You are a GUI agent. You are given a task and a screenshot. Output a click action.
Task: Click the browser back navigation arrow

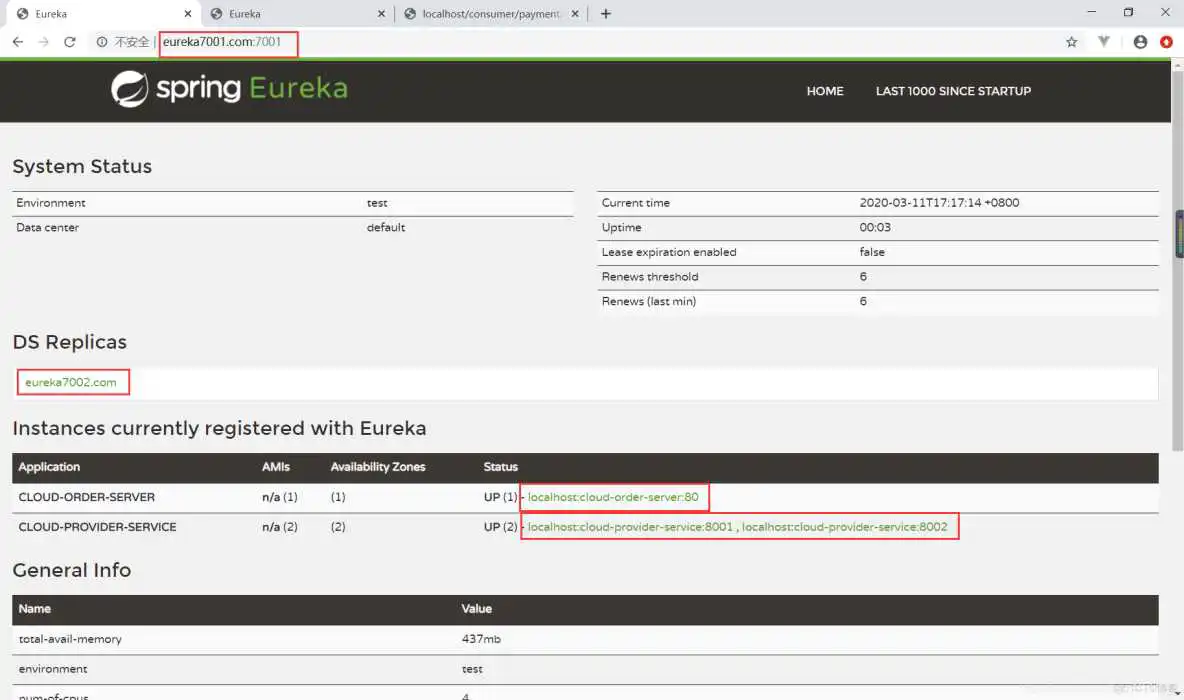point(17,42)
